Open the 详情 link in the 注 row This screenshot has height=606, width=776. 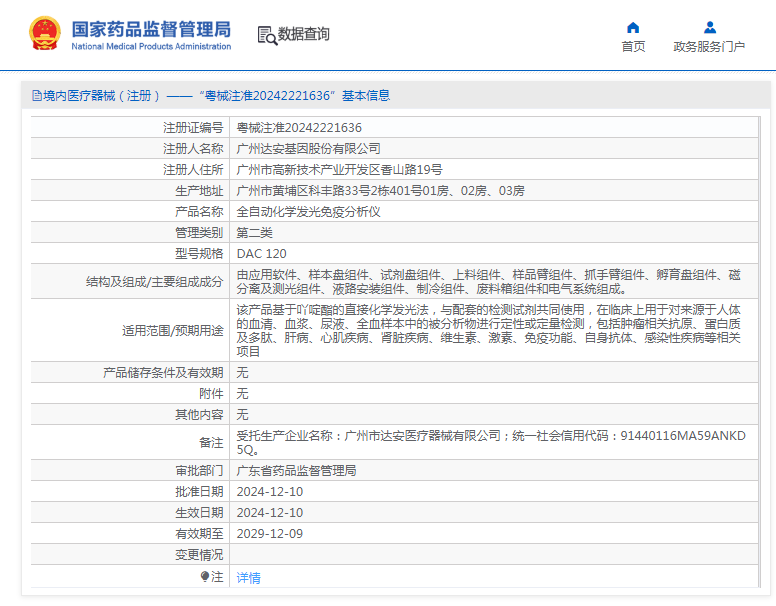248,578
